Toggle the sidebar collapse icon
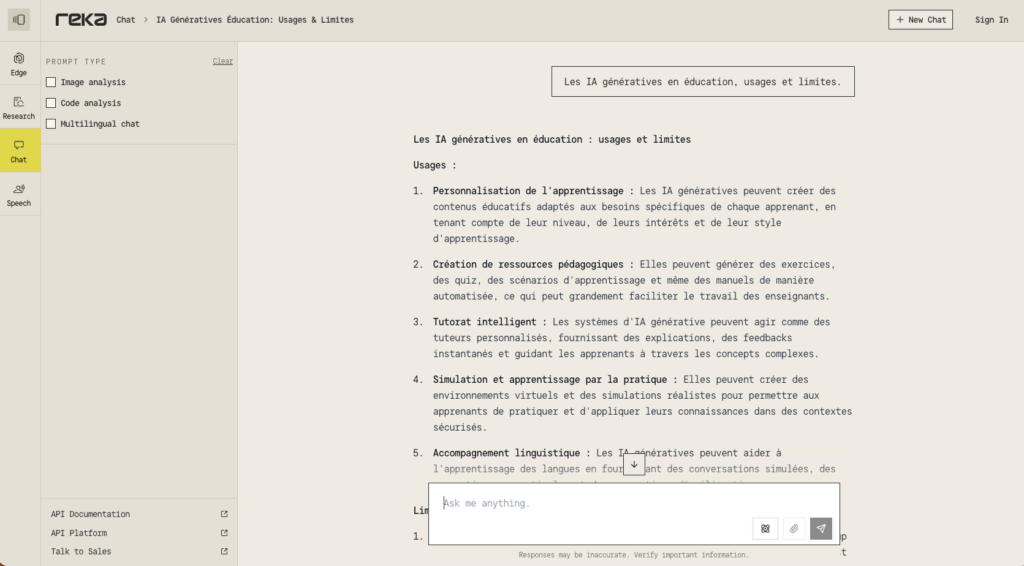1024x566 pixels. pos(19,20)
